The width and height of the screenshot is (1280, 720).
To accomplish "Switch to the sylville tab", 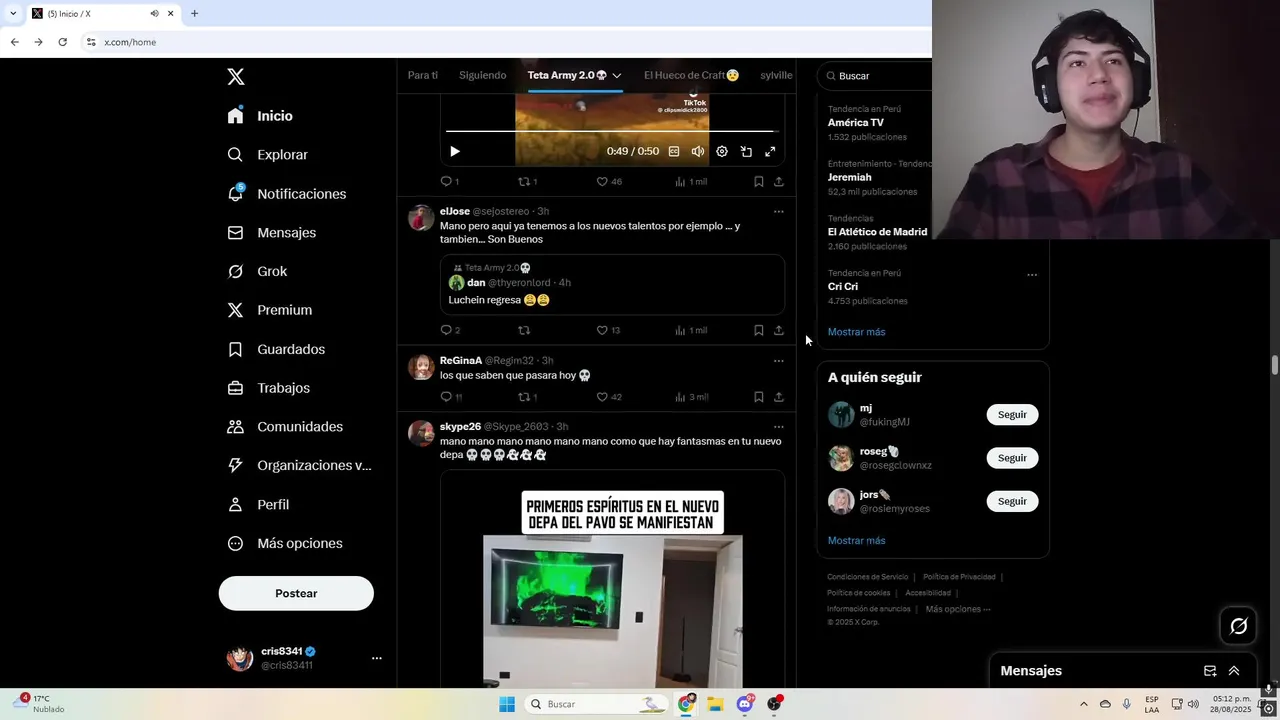I will pos(776,75).
